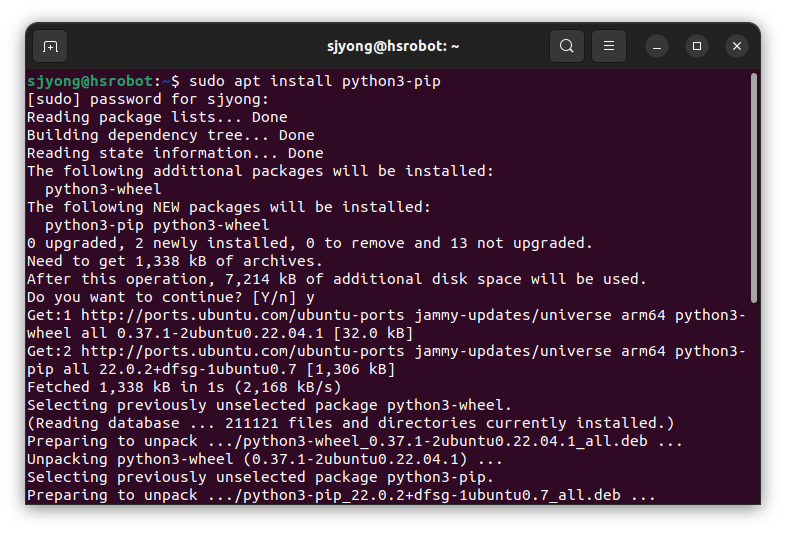Click the Unpacking python3-wheel output line
This screenshot has width=786, height=533.
pyautogui.click(x=265, y=460)
